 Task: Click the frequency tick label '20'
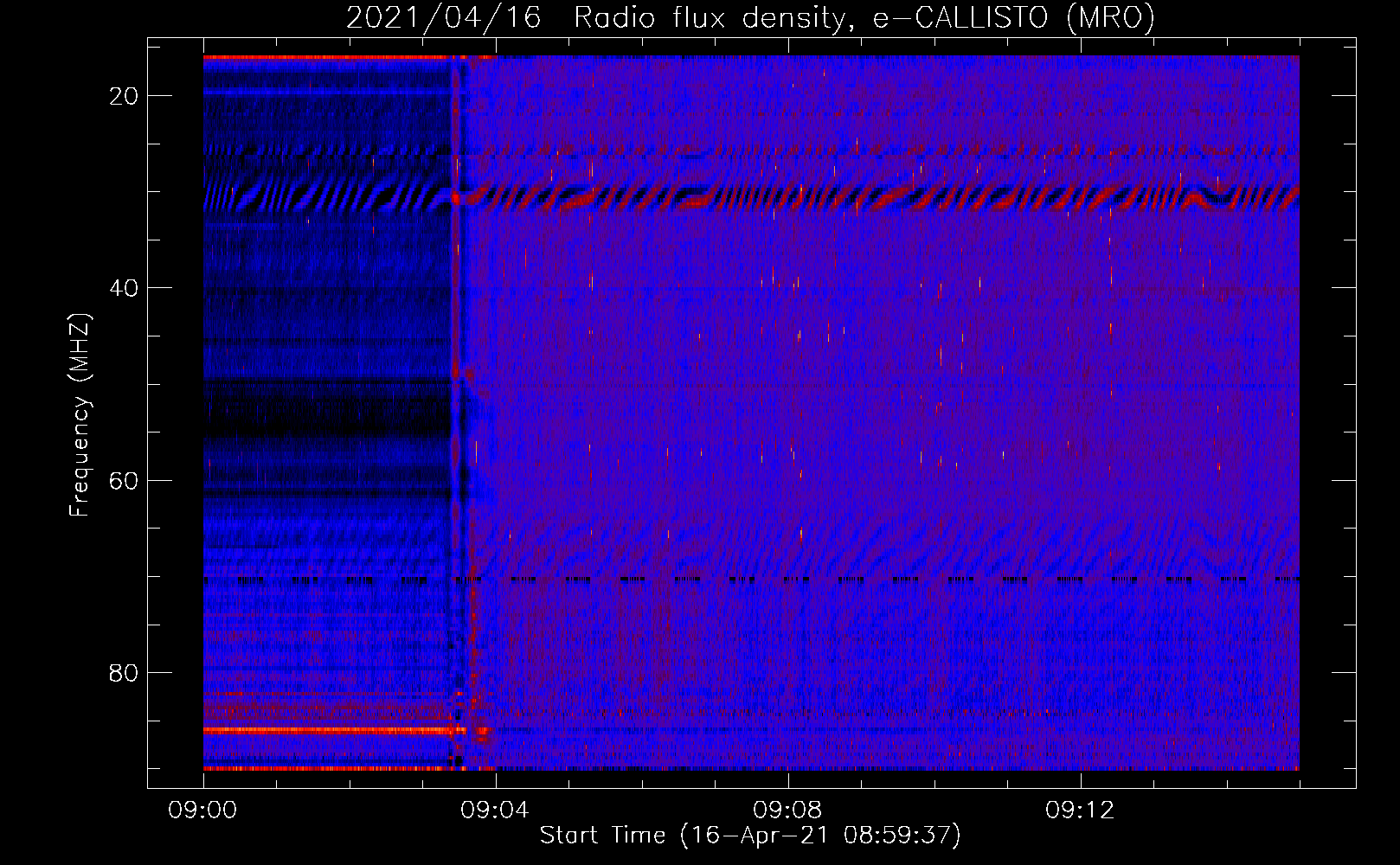click(124, 96)
